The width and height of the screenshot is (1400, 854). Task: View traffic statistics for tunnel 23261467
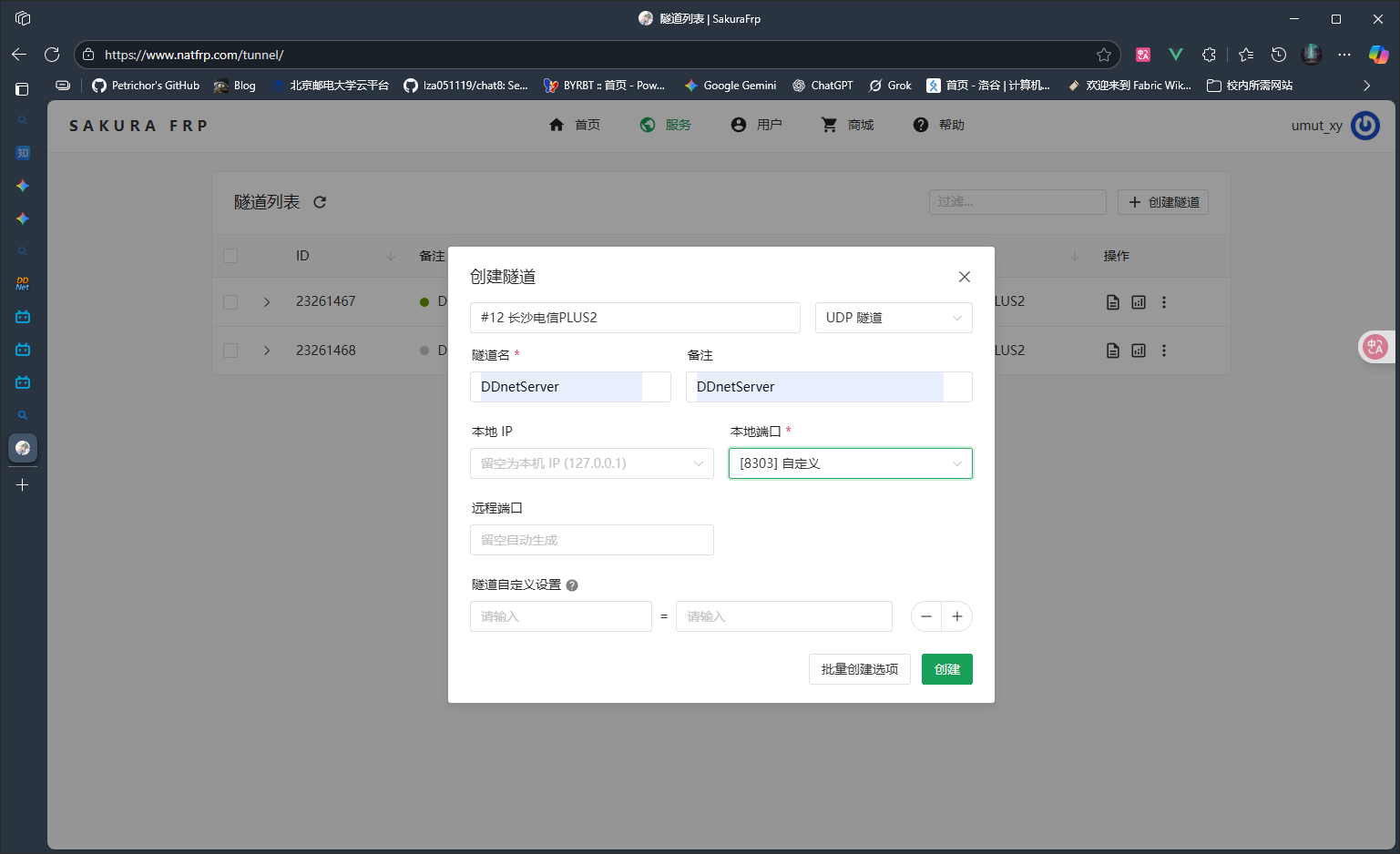tap(1138, 301)
